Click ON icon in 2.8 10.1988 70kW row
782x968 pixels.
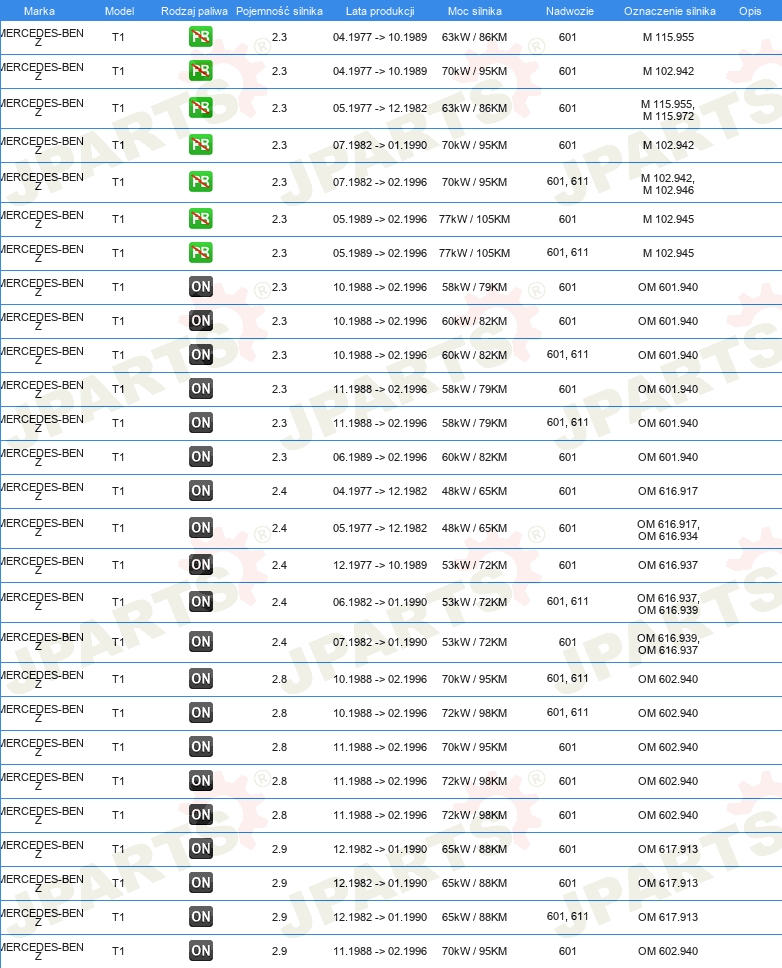coord(201,678)
